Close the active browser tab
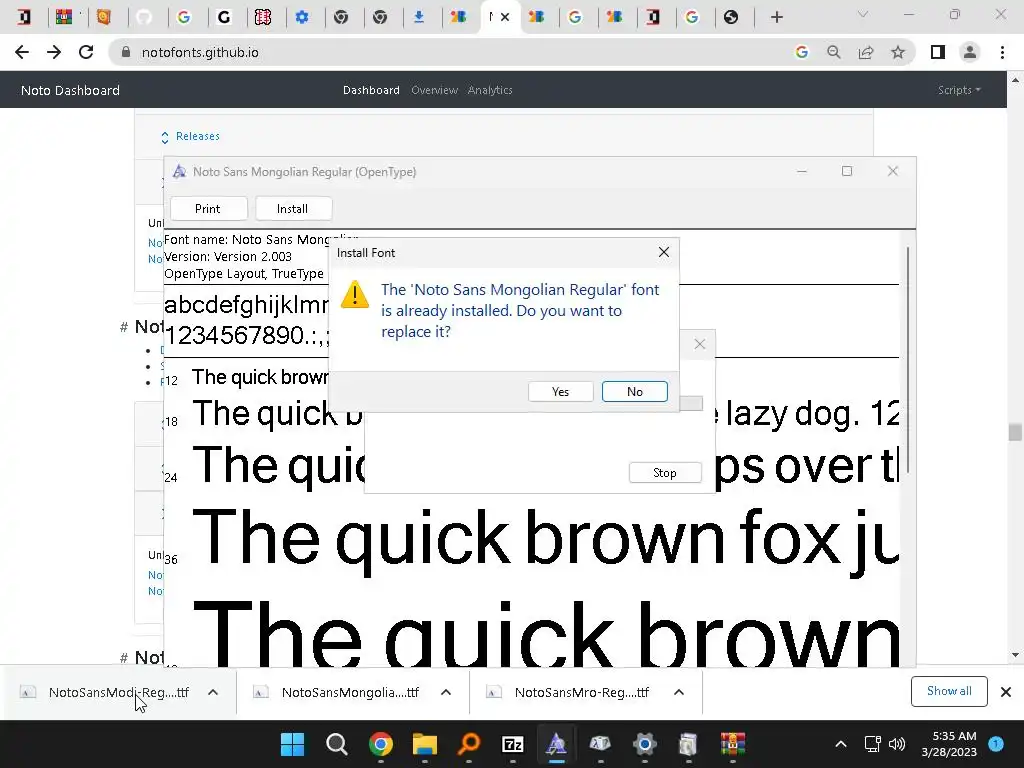Viewport: 1024px width, 768px height. pyautogui.click(x=505, y=17)
